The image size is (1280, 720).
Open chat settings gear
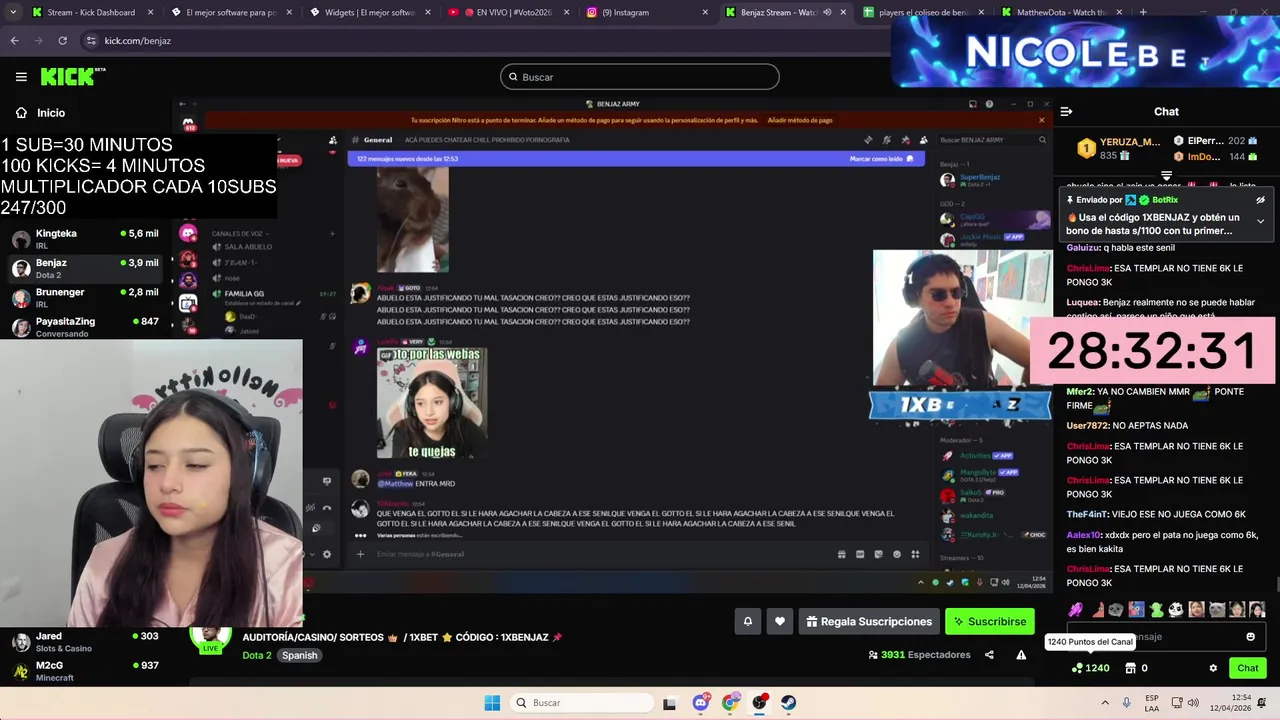[1213, 668]
